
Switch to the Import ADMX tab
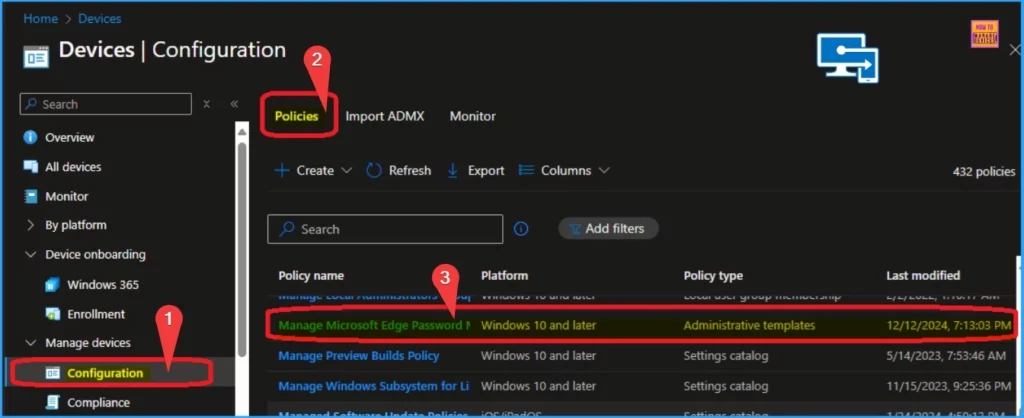click(385, 116)
